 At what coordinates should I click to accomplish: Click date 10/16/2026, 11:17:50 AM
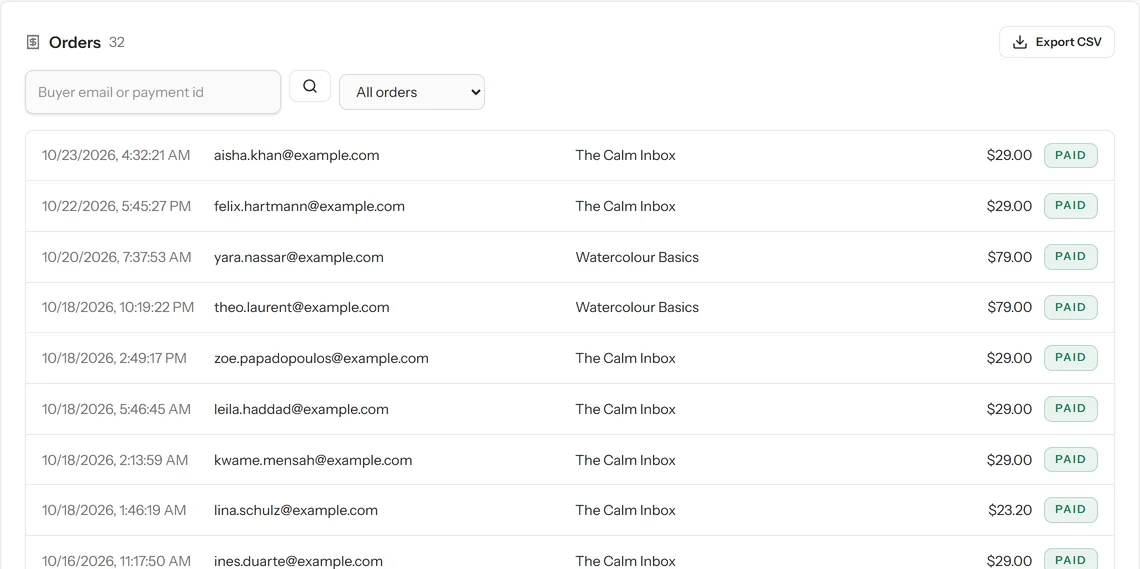tap(116, 561)
